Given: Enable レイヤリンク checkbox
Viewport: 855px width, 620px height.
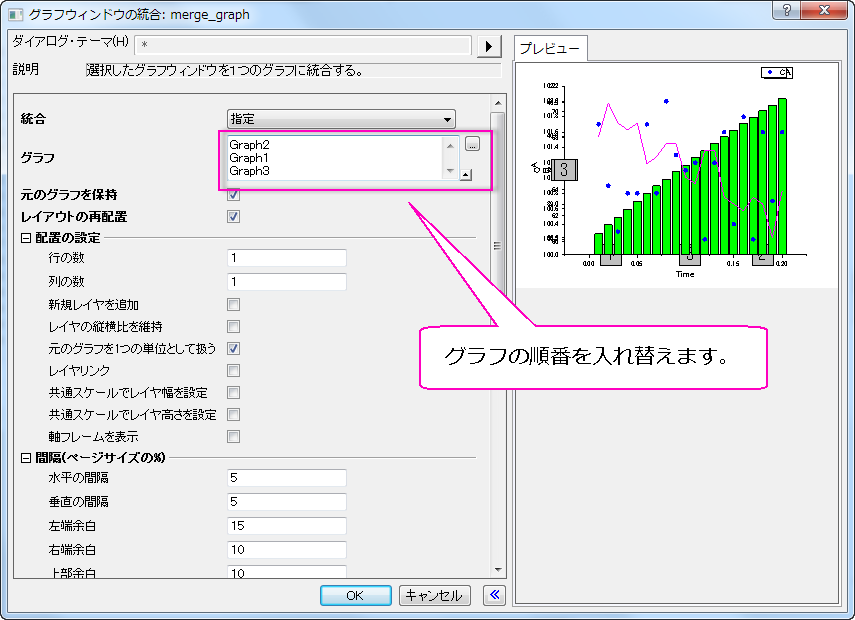Looking at the screenshot, I should tap(233, 371).
